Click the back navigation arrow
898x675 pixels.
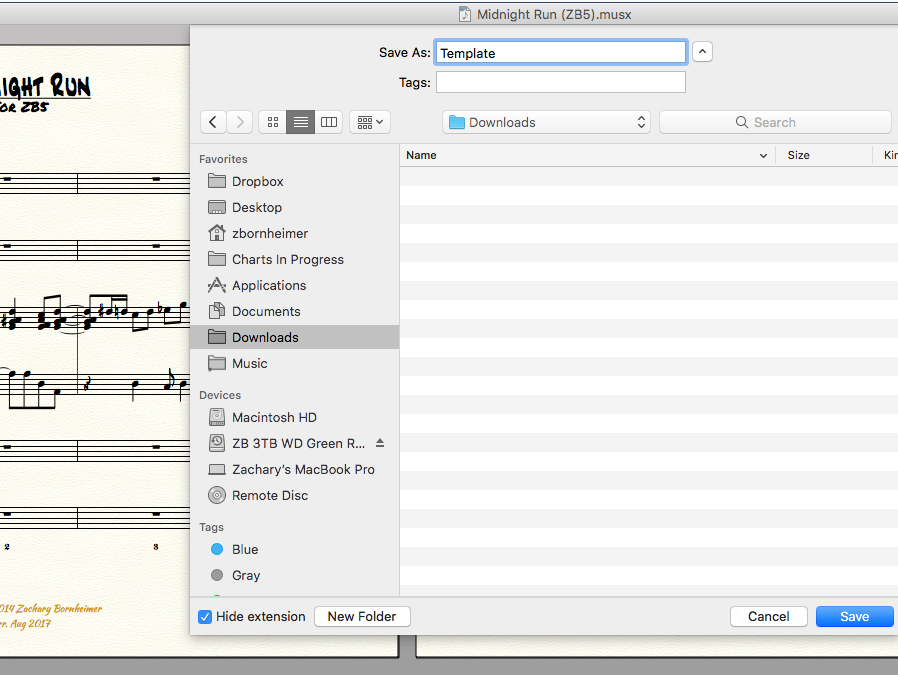click(x=213, y=122)
